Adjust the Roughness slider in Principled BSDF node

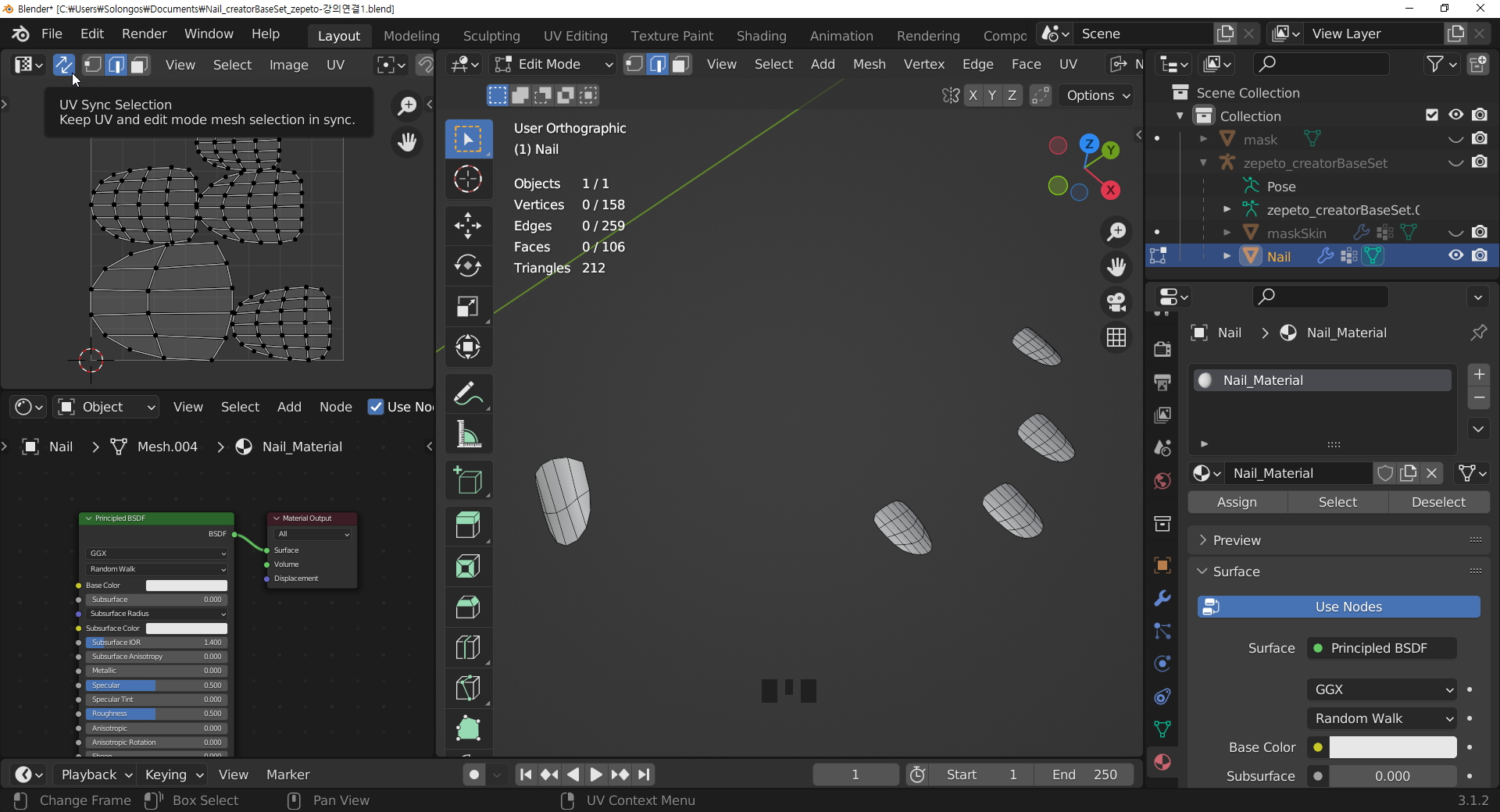(156, 714)
